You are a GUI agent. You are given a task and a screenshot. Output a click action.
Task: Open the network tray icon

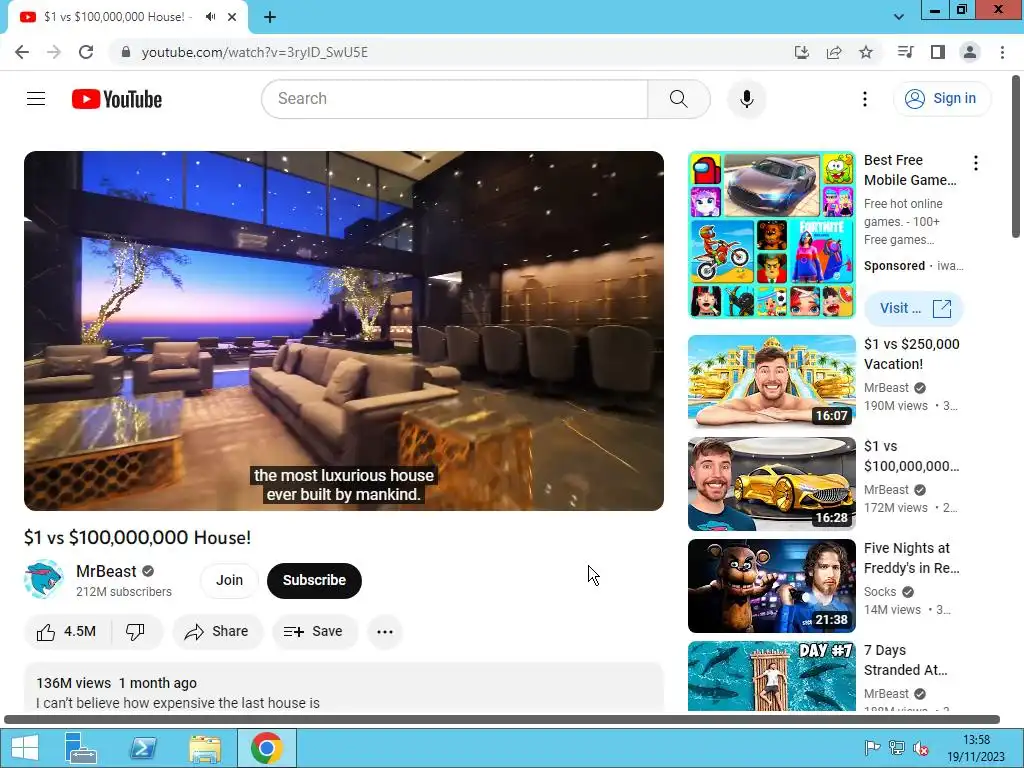point(897,748)
